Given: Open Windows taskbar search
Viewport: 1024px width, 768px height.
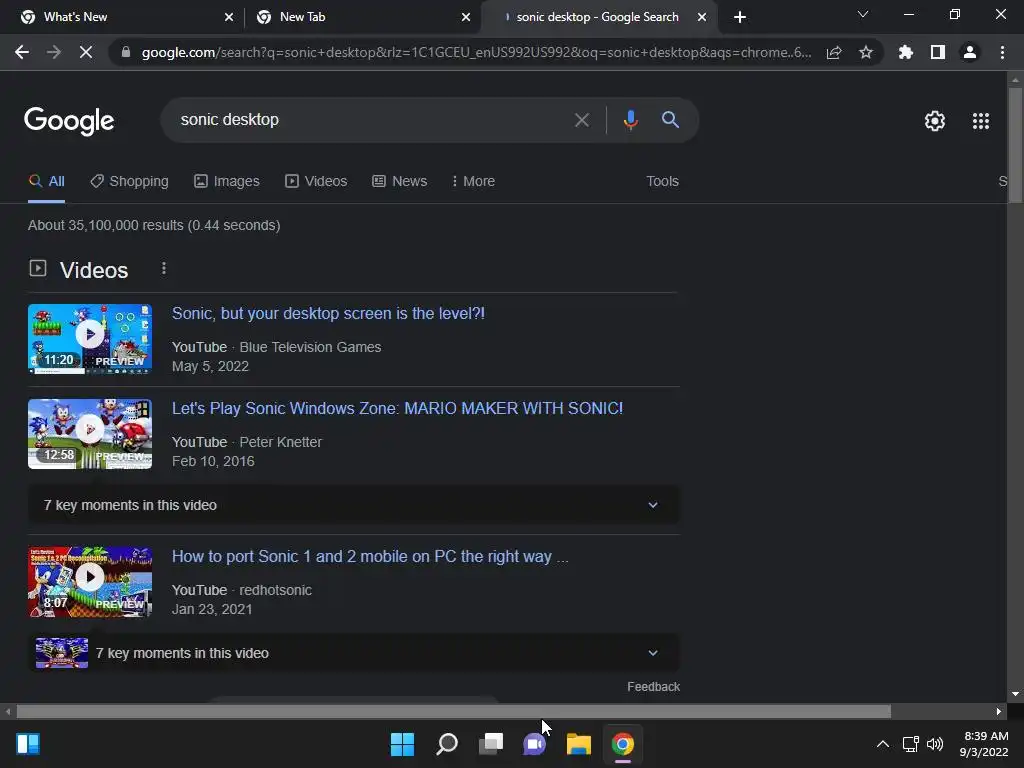Looking at the screenshot, I should point(447,744).
